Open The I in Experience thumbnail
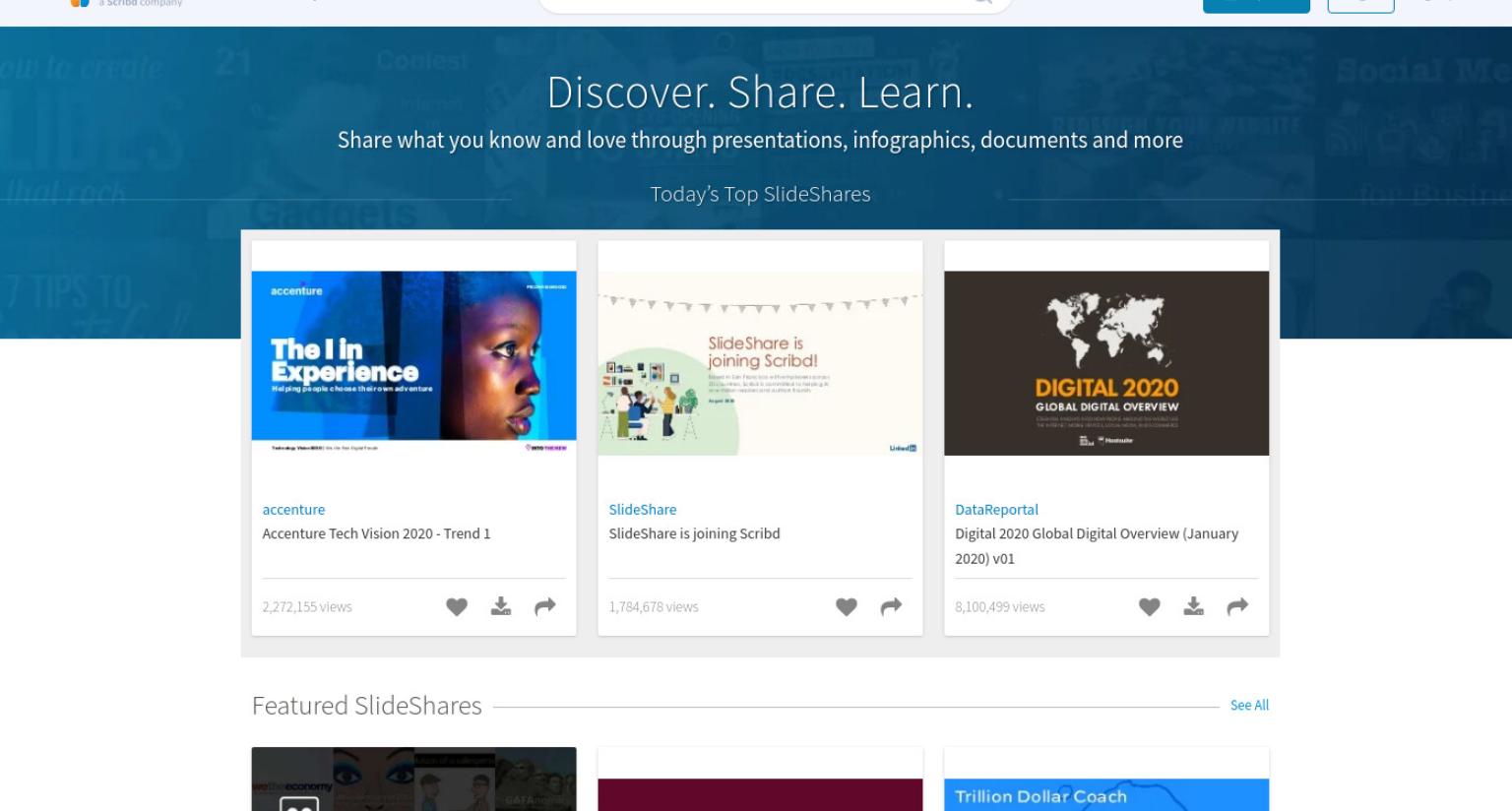The width and height of the screenshot is (1512, 811). (413, 363)
